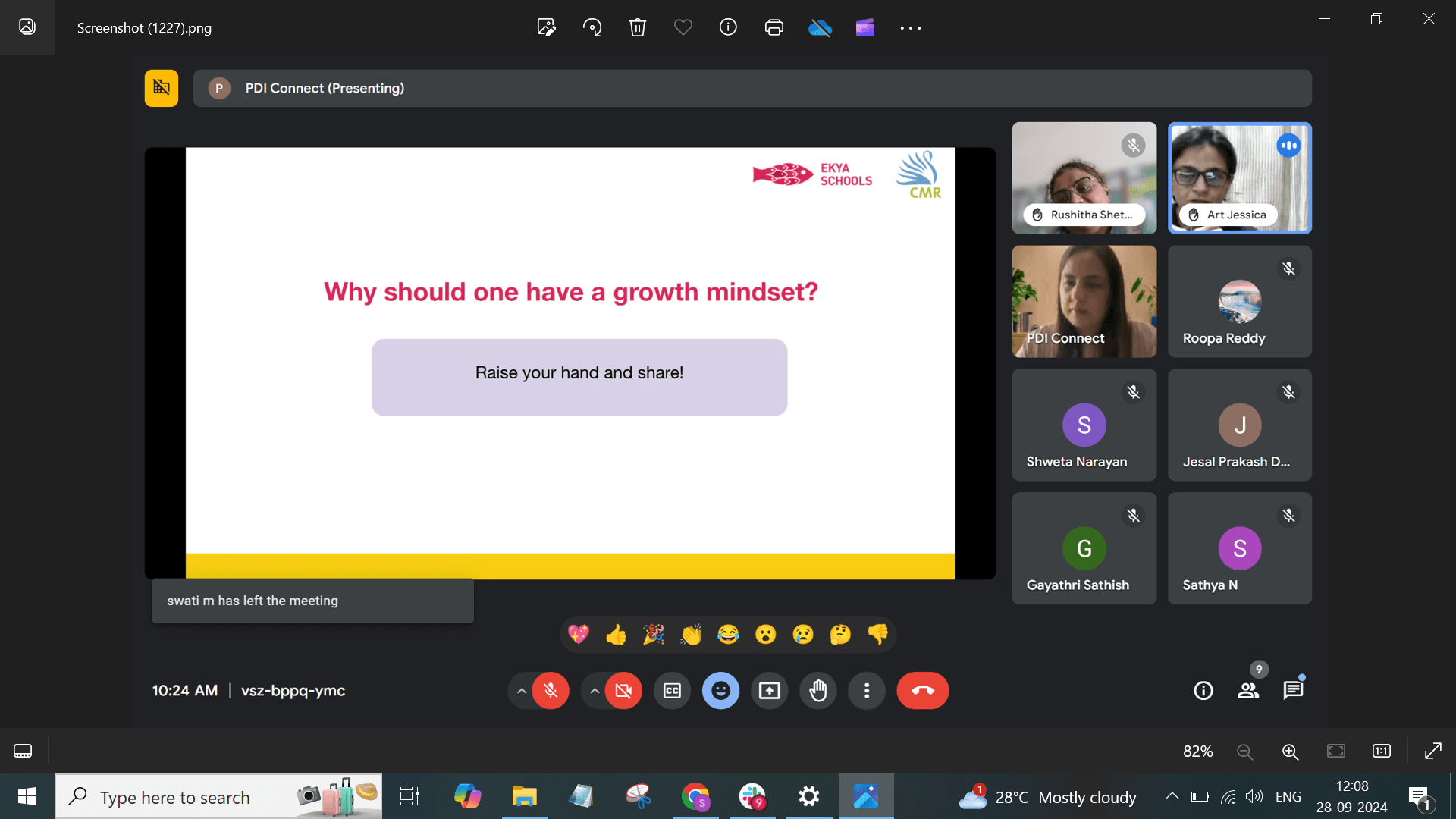The image size is (1456, 819).
Task: Send the sparkling heart reaction
Action: tap(579, 635)
